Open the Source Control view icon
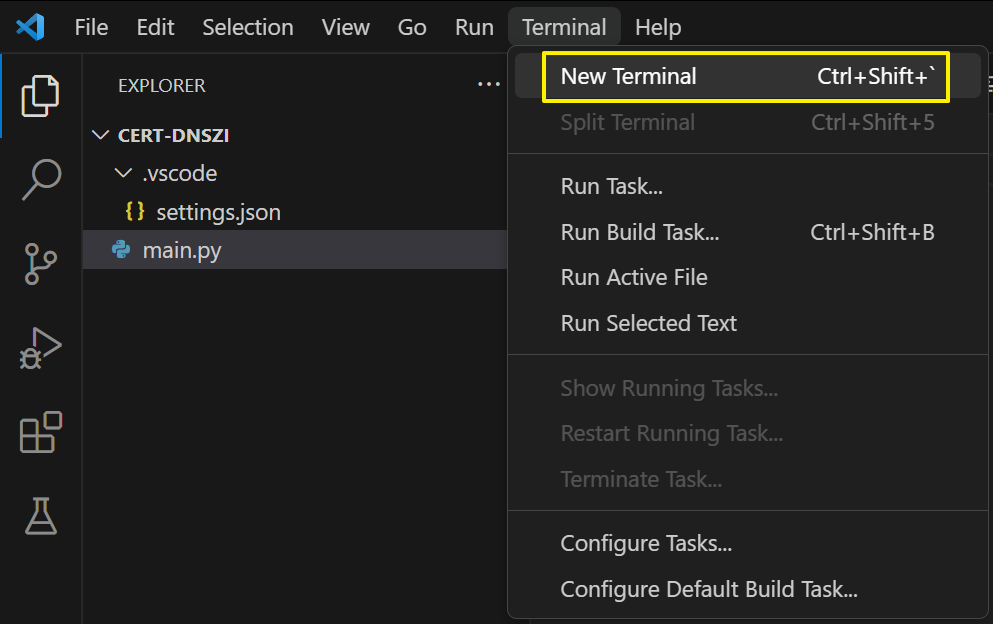Image resolution: width=993 pixels, height=624 pixels. [x=41, y=264]
